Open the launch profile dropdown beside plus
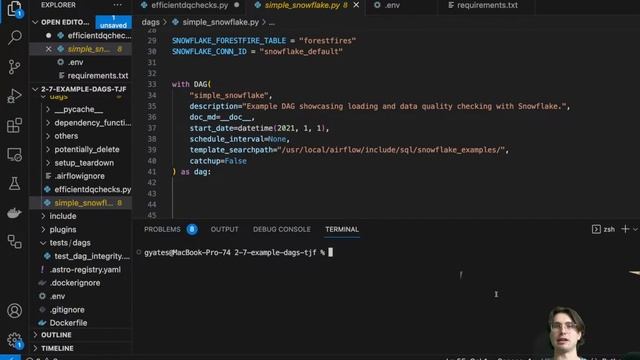The height and width of the screenshot is (360, 640). pyautogui.click(x=635, y=229)
